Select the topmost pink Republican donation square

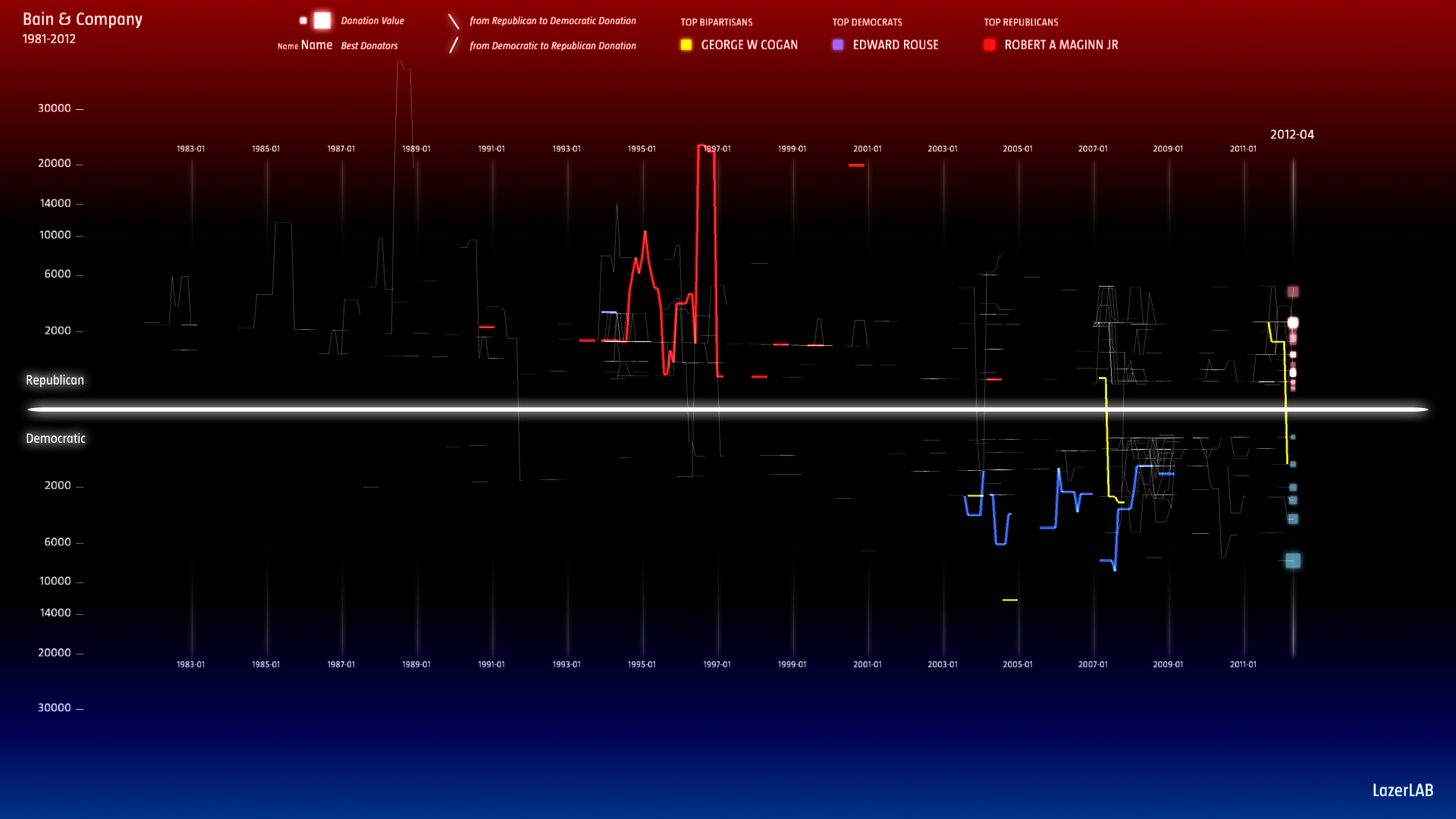point(1293,292)
